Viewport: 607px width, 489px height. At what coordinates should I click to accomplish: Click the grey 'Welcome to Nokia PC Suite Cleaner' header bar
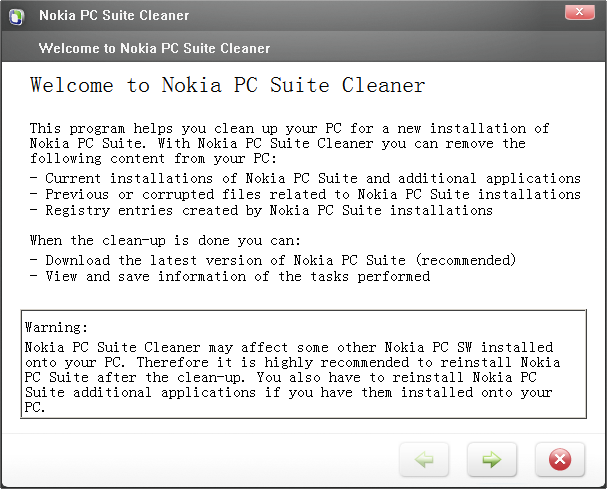tap(154, 48)
